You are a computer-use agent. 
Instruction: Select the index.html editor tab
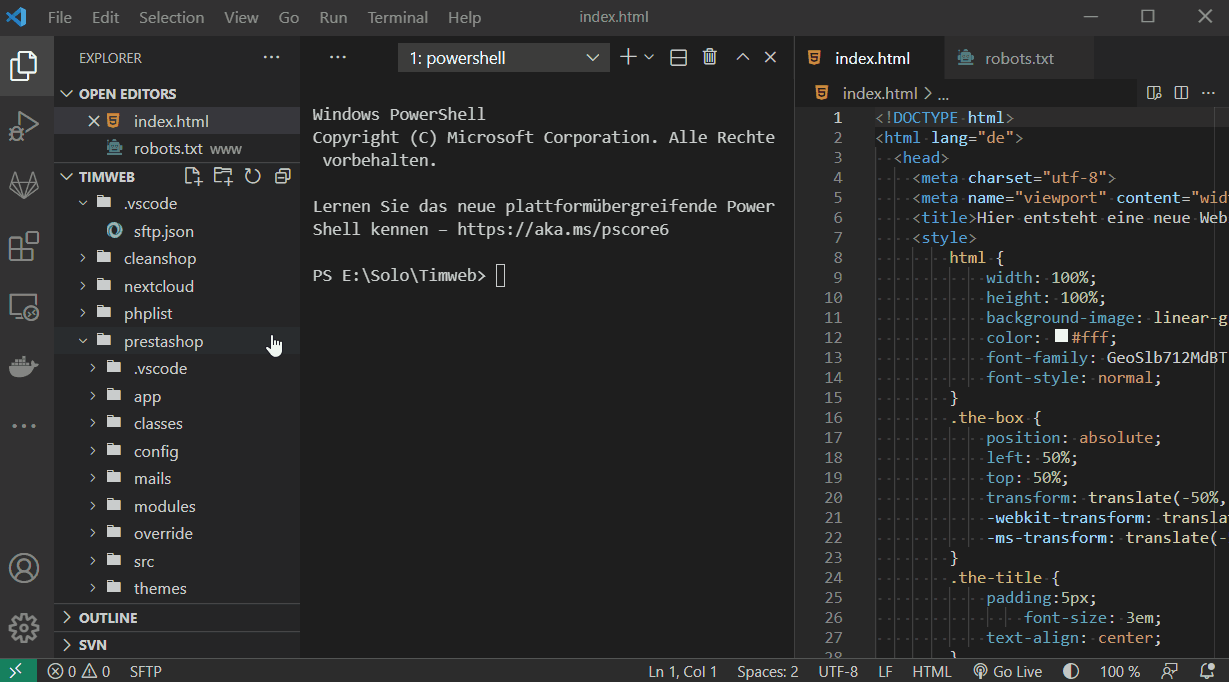click(869, 58)
